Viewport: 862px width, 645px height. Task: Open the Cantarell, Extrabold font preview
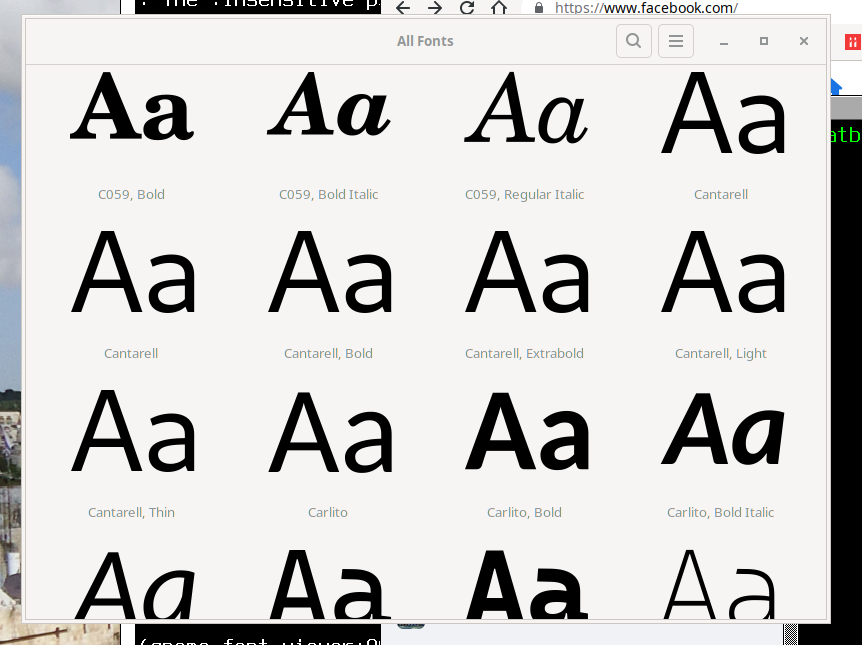(526, 272)
